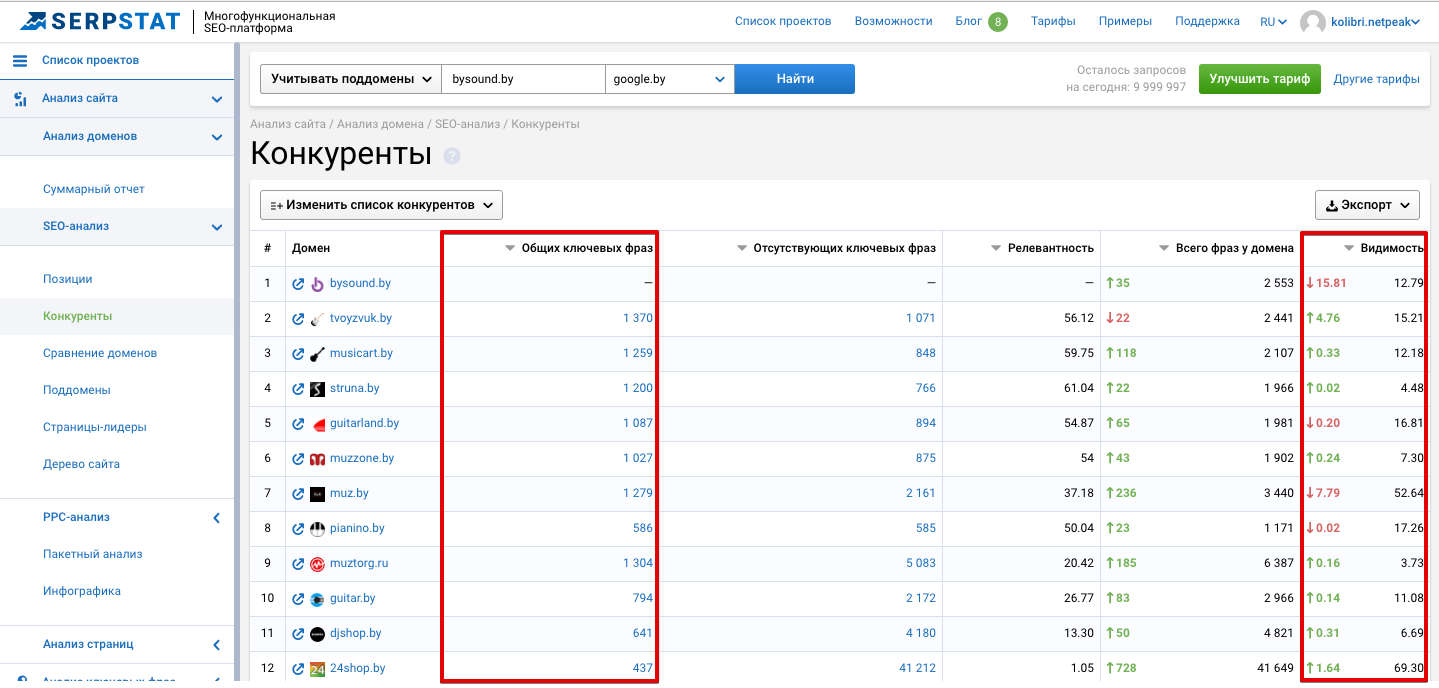The image size is (1439, 688).
Task: Open the Учитывать поддомены dropdown
Action: click(351, 79)
